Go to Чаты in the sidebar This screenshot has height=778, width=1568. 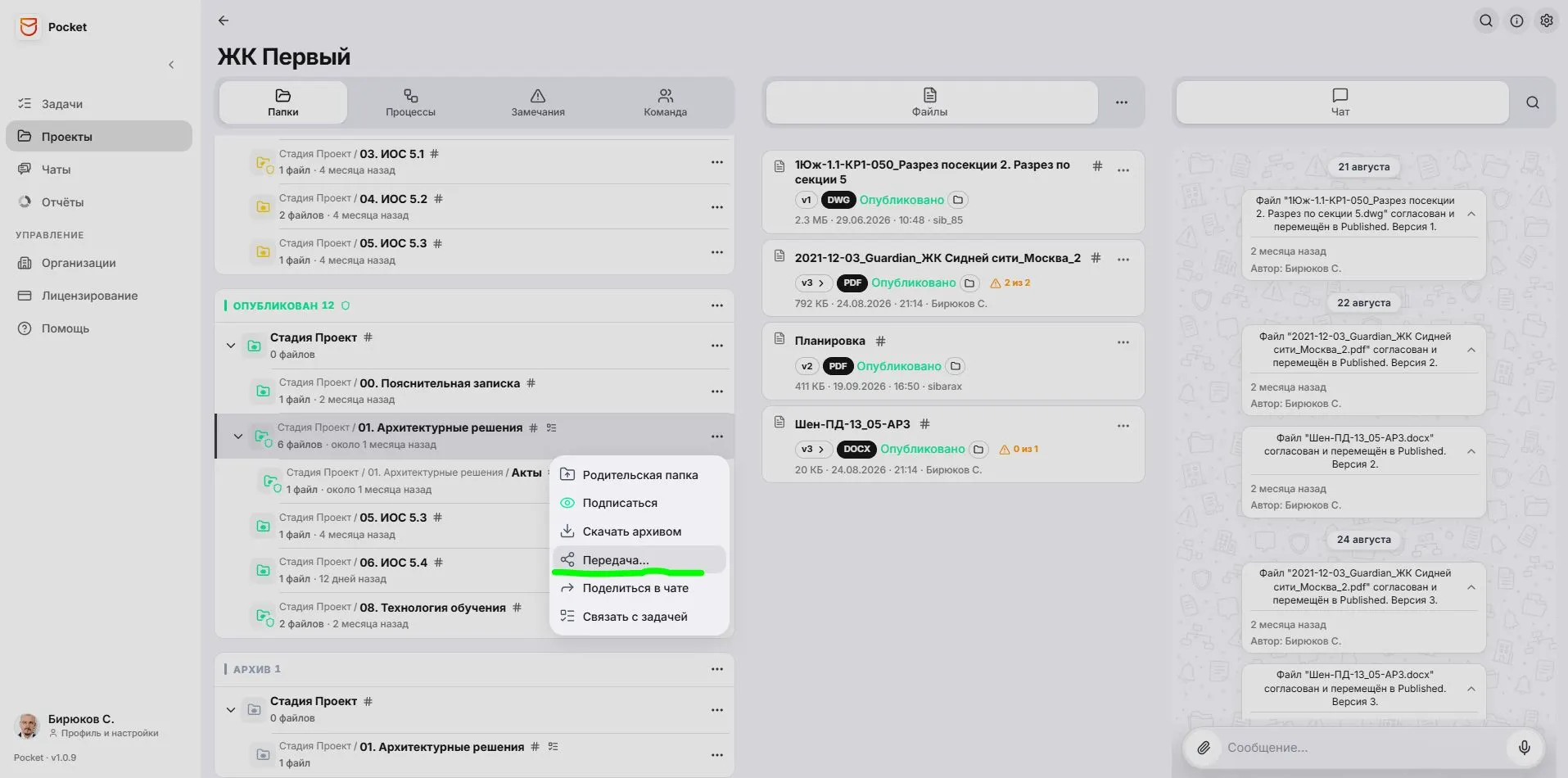coord(99,170)
